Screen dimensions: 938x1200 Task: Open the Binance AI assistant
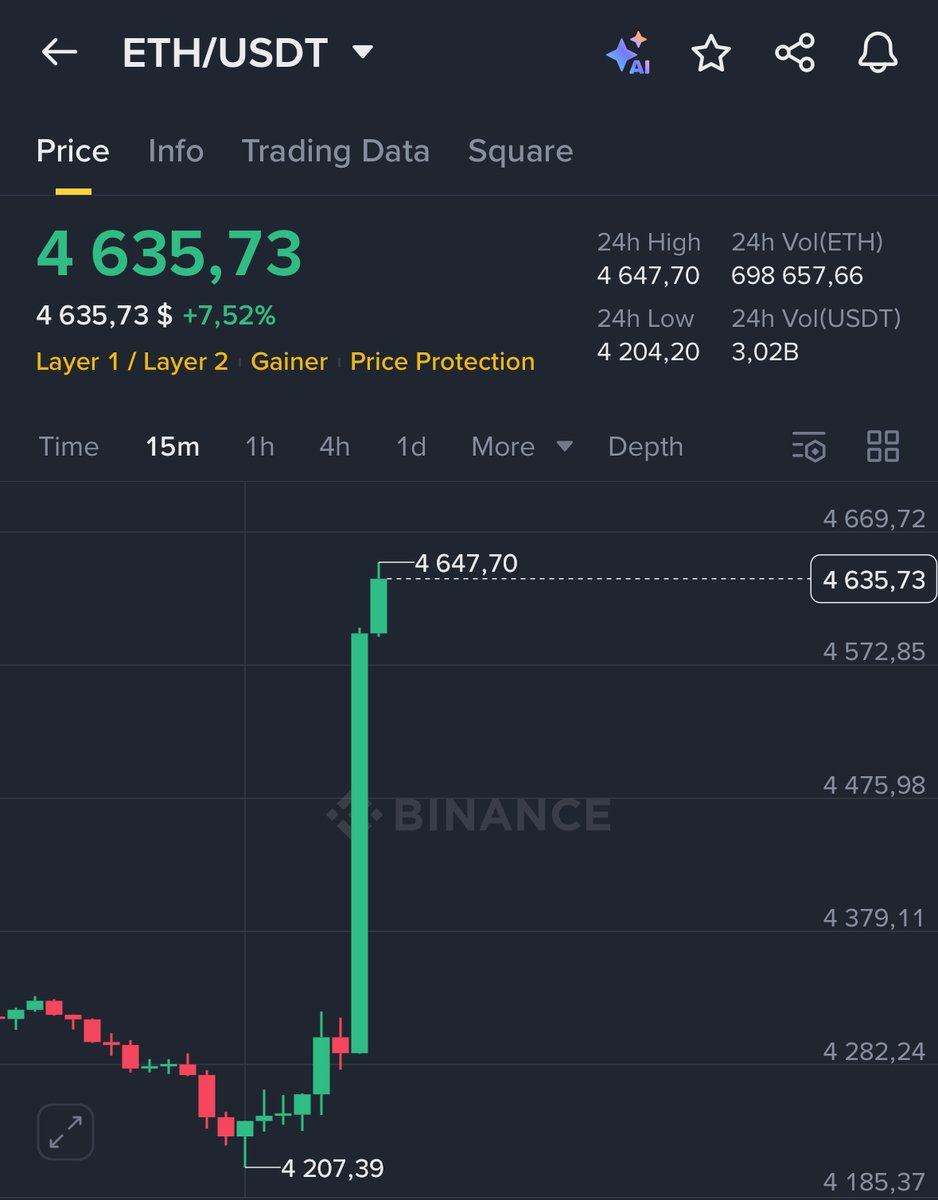tap(630, 54)
